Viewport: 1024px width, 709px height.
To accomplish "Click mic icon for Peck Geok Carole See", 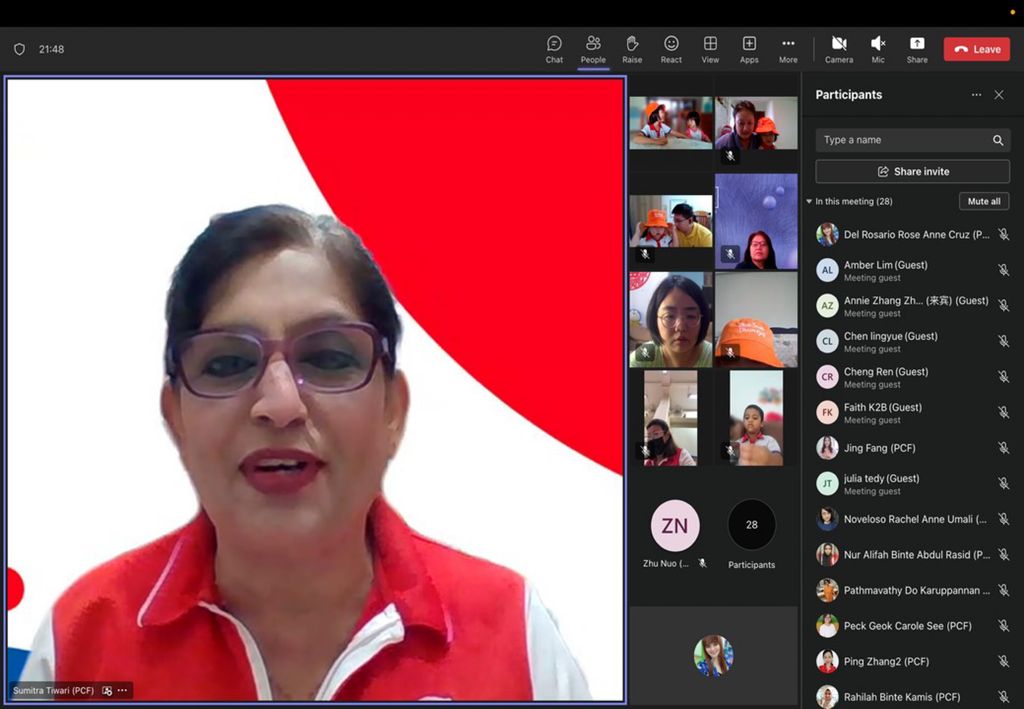I will (x=1004, y=626).
